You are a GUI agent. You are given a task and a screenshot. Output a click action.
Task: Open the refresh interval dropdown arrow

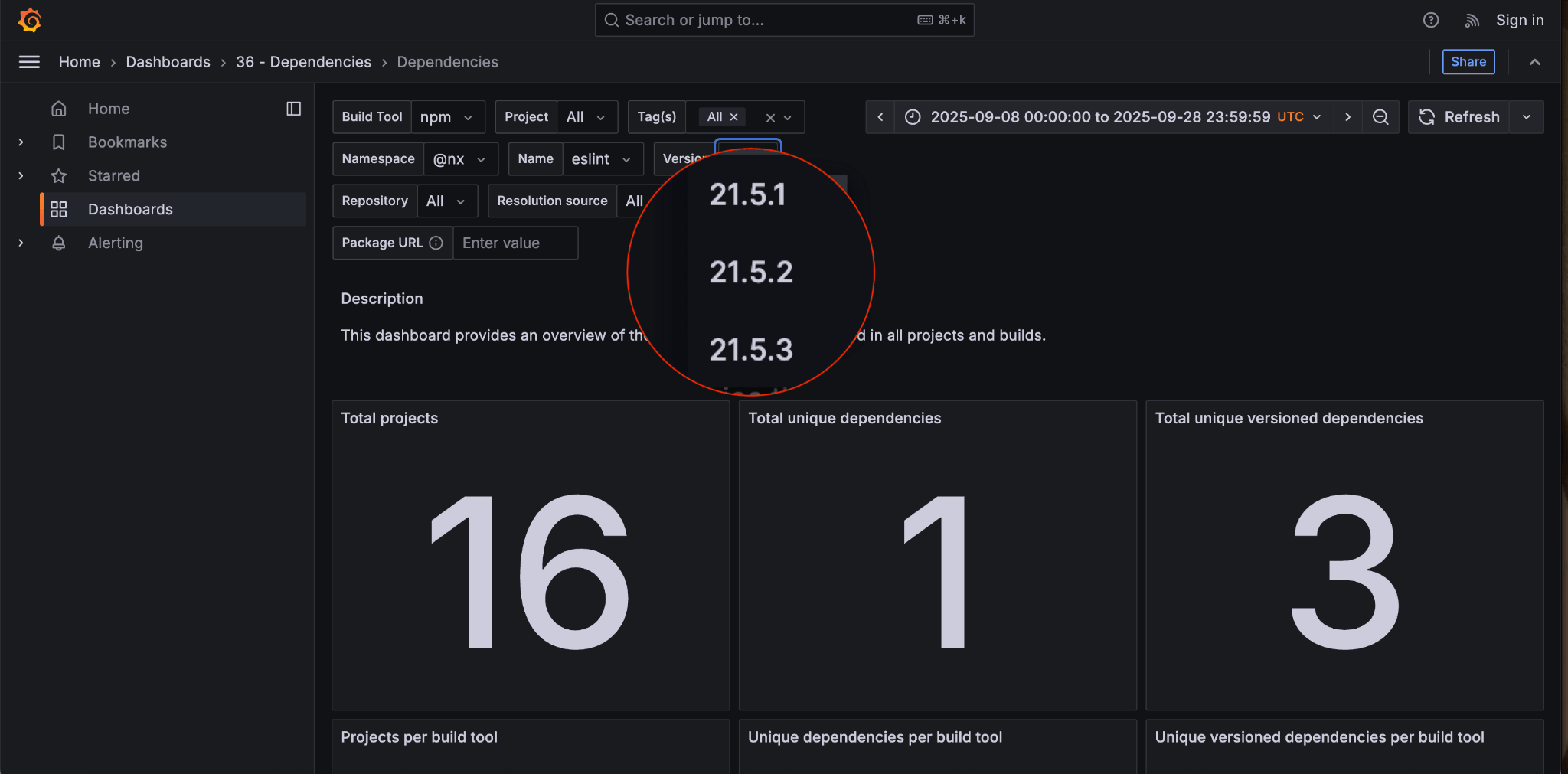(x=1527, y=117)
